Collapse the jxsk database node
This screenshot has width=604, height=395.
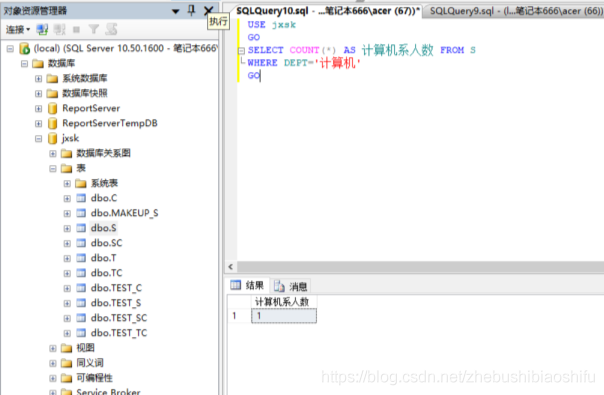click(39, 138)
